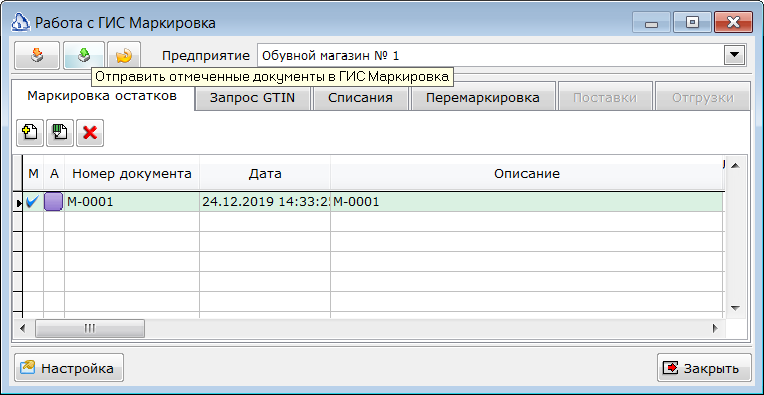Image resolution: width=764 pixels, height=395 pixels.
Task: Click the vertical scrollbar down arrow
Action: (735, 308)
